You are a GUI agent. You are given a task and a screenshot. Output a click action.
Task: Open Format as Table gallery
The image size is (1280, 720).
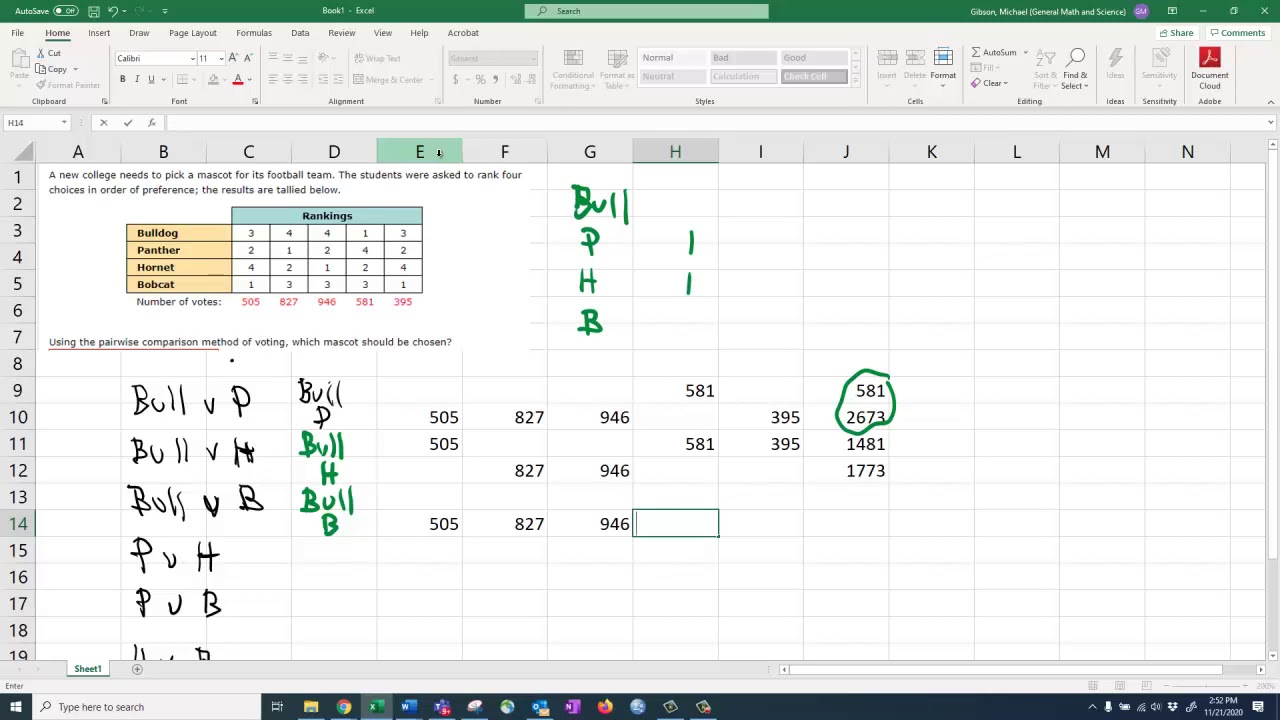coord(616,69)
